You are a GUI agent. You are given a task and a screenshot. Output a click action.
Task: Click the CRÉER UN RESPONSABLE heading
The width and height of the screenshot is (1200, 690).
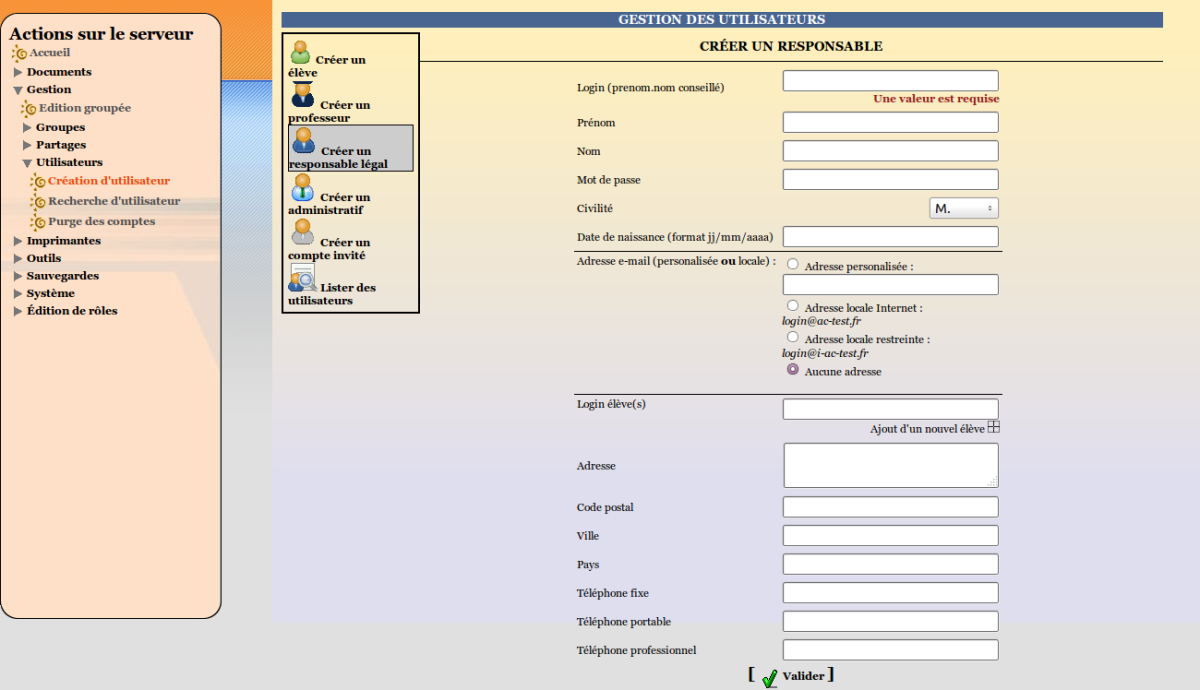791,46
